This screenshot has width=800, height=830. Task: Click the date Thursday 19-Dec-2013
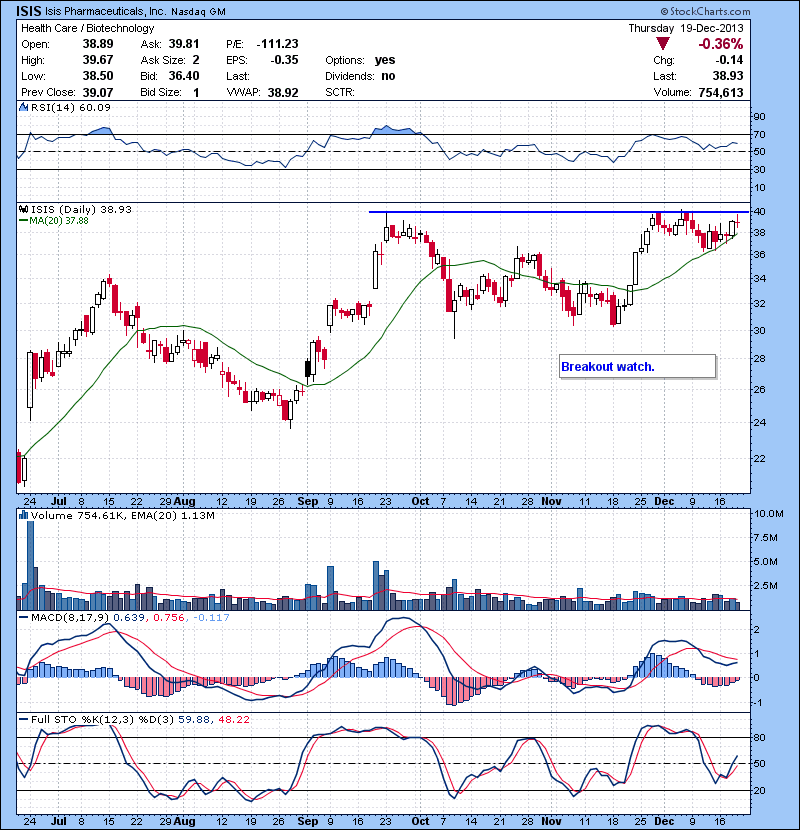[686, 28]
